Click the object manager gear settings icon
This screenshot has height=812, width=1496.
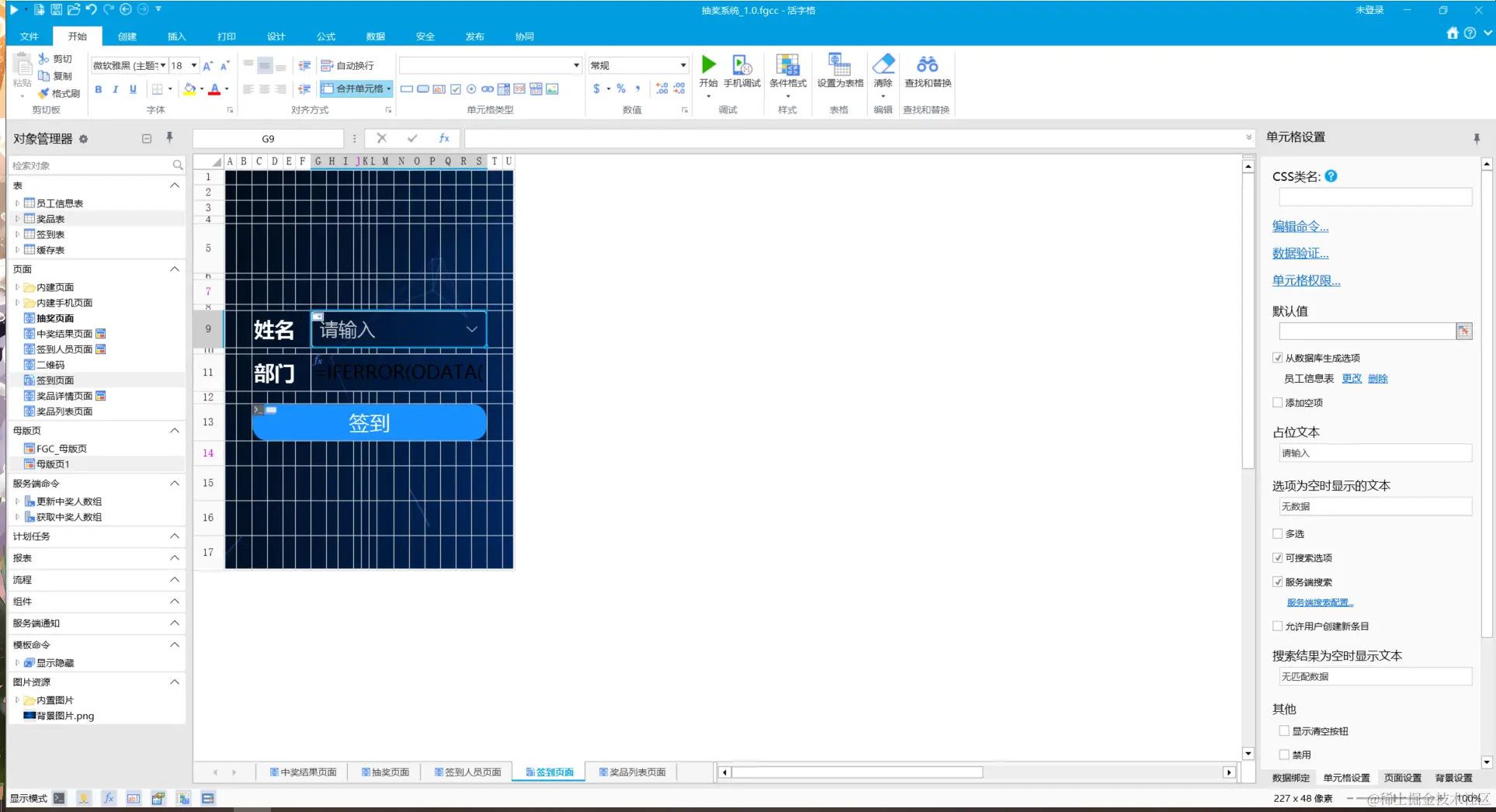tap(83, 139)
